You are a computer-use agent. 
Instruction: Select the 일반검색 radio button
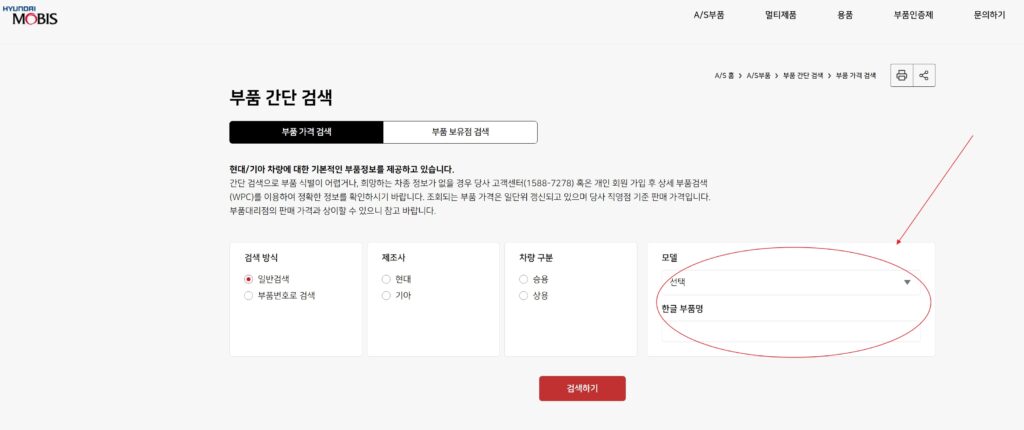coord(248,279)
